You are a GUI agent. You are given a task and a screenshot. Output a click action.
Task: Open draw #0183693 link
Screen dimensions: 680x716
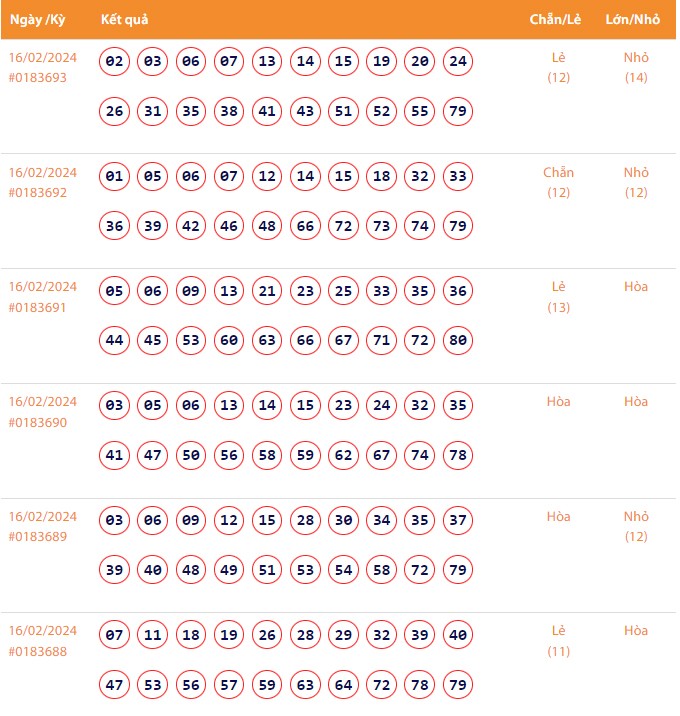tap(38, 78)
